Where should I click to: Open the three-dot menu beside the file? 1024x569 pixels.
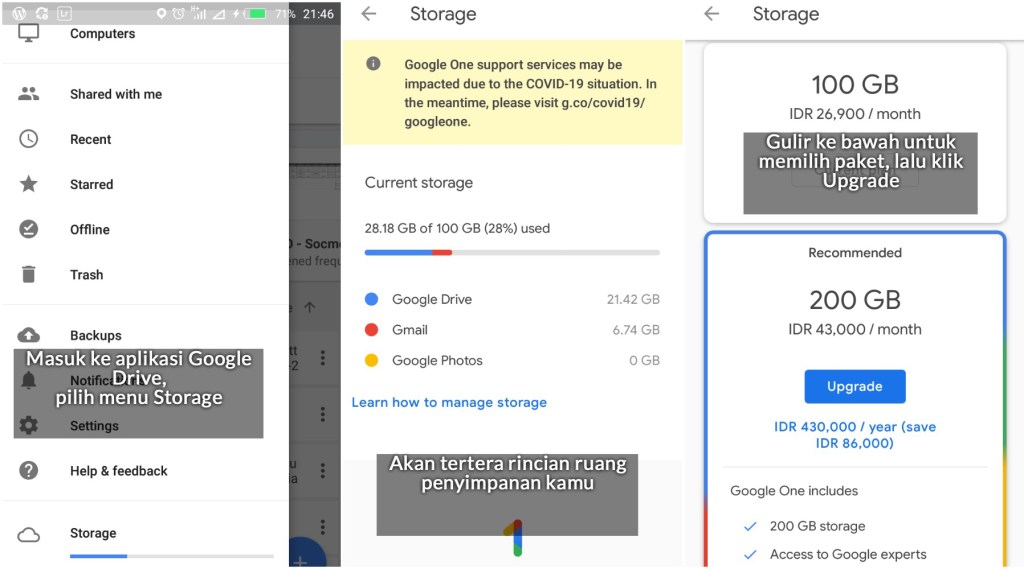pyautogui.click(x=322, y=357)
